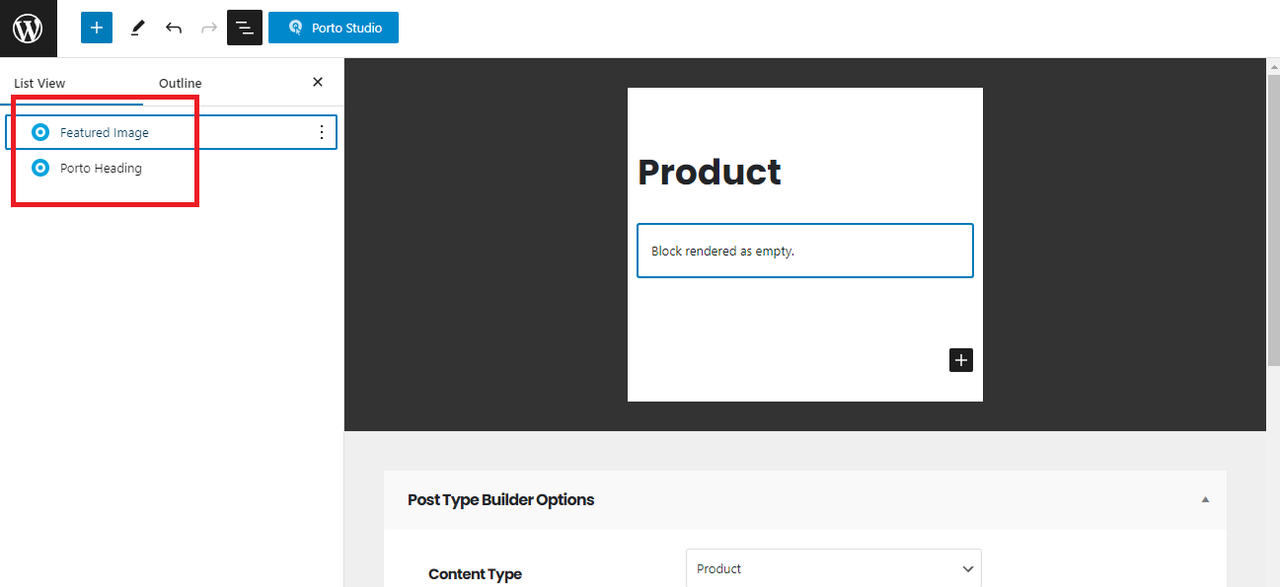Add block using canvas plus button
The height and width of the screenshot is (587, 1280).
click(x=961, y=360)
